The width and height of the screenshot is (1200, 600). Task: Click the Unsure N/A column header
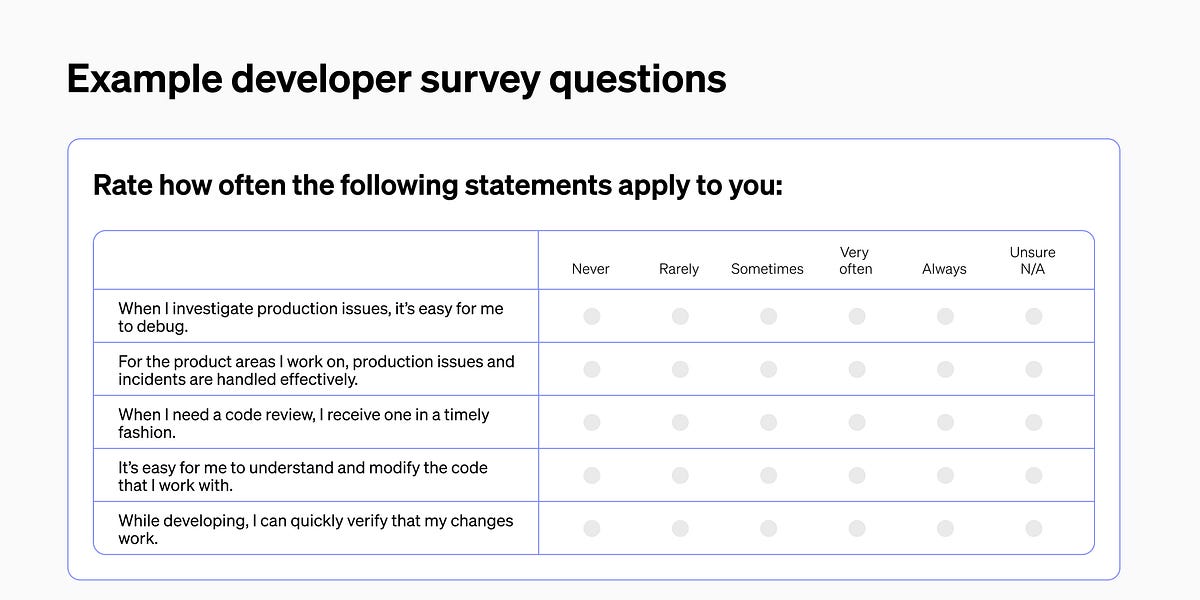coord(1033,261)
